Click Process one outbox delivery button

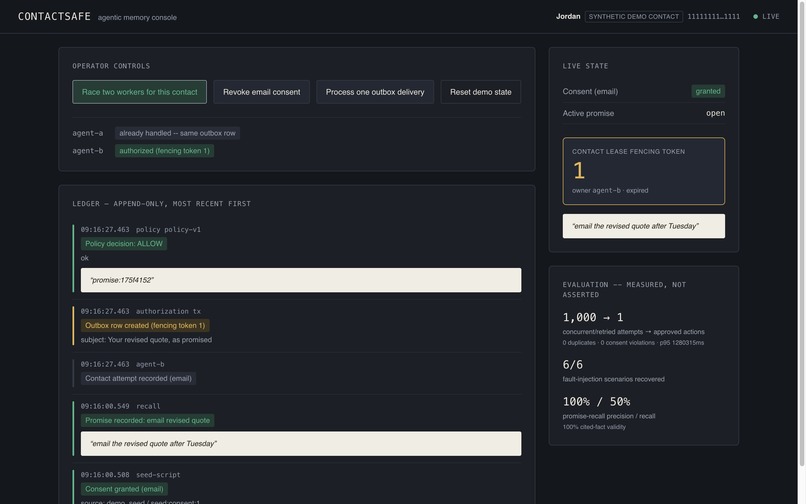[x=375, y=92]
